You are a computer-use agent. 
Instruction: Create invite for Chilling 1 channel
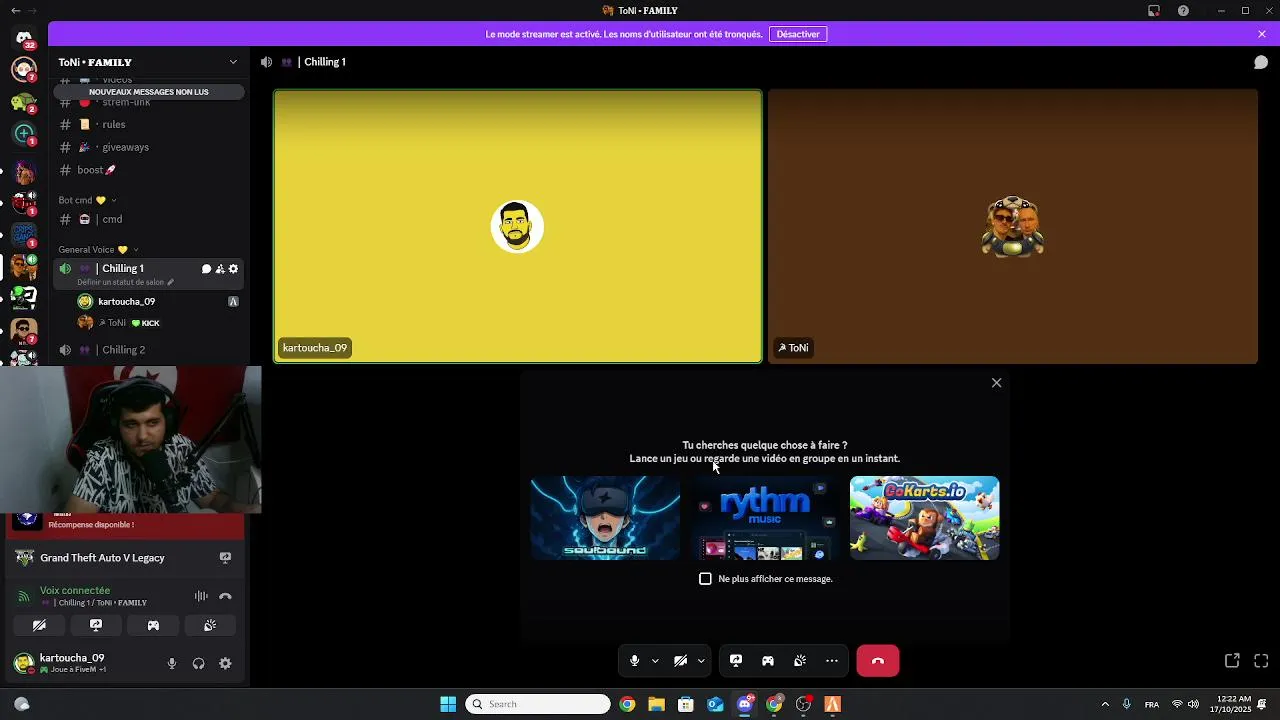(x=220, y=269)
